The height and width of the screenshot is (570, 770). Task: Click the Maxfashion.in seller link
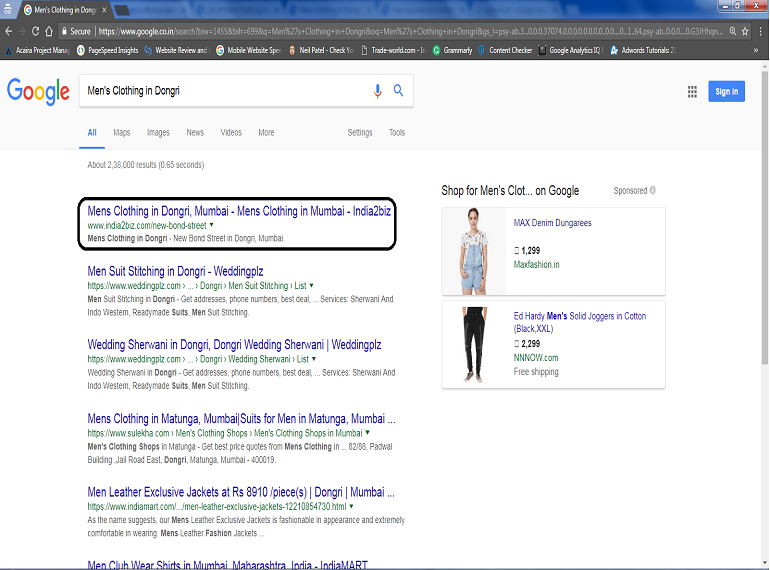[x=536, y=265]
